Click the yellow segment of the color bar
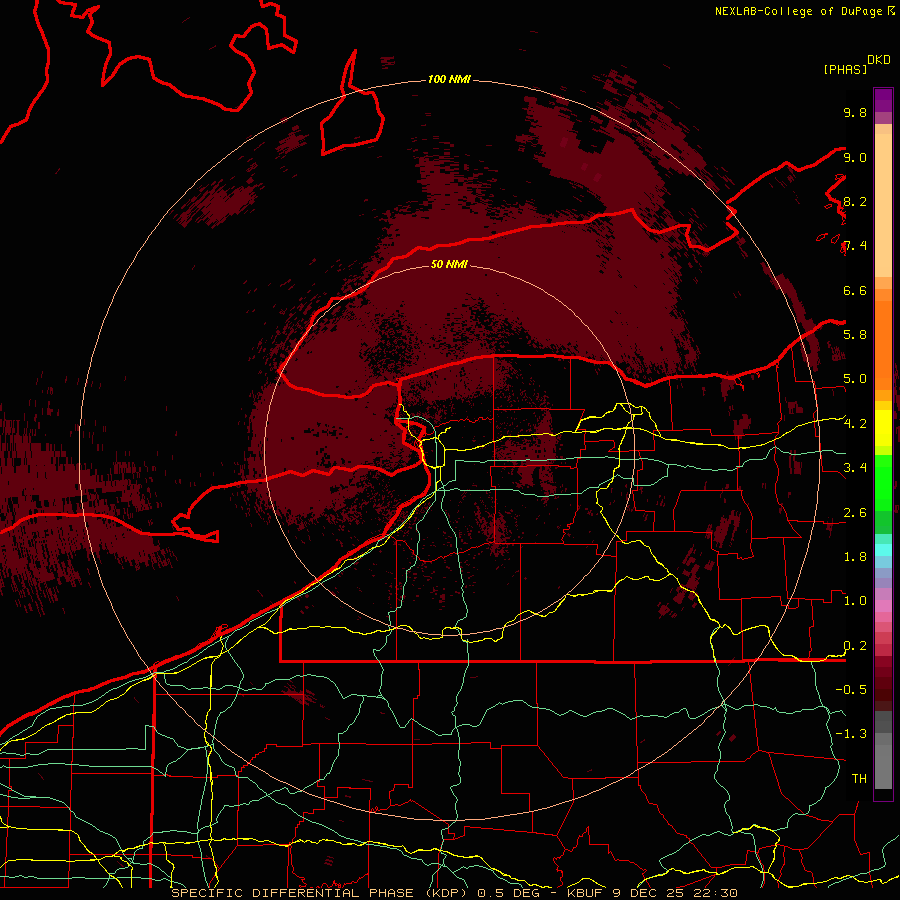900x900 pixels. pyautogui.click(x=883, y=428)
